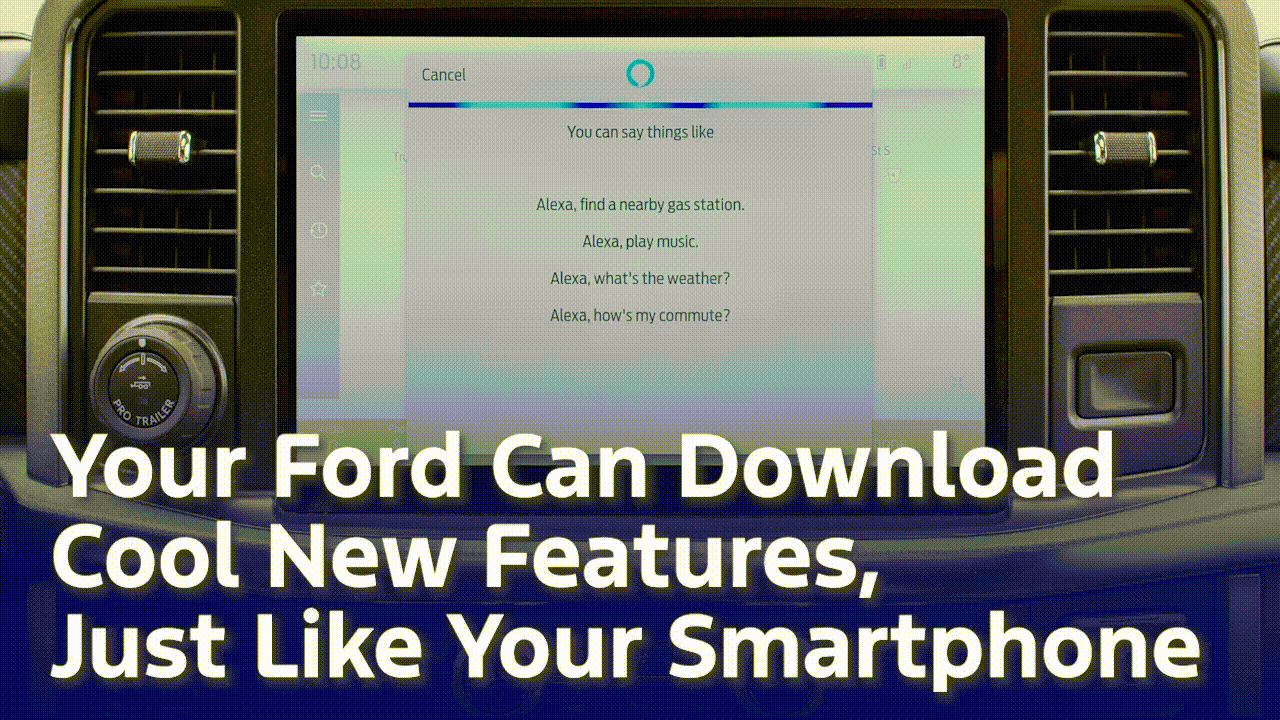This screenshot has height=720, width=1280.
Task: Tap the search magnifier icon
Action: (x=318, y=172)
